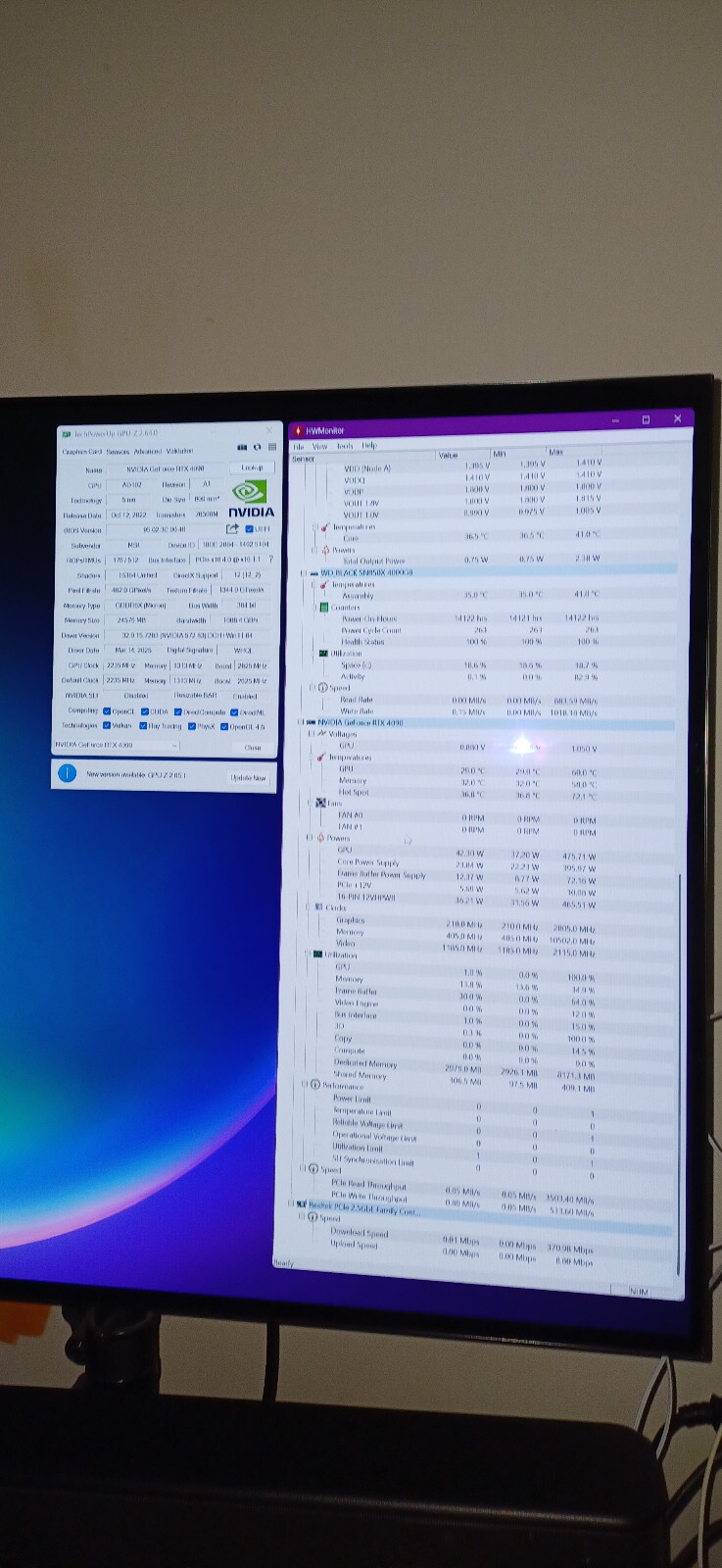Image resolution: width=722 pixels, height=1568 pixels.
Task: Click the BIOS export share icon in GPU-Z
Action: pyautogui.click(x=232, y=529)
